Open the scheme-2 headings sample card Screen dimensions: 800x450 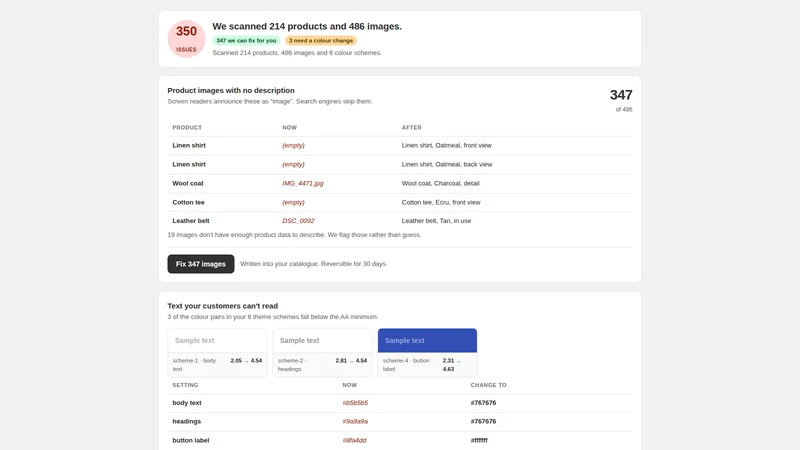(x=322, y=353)
